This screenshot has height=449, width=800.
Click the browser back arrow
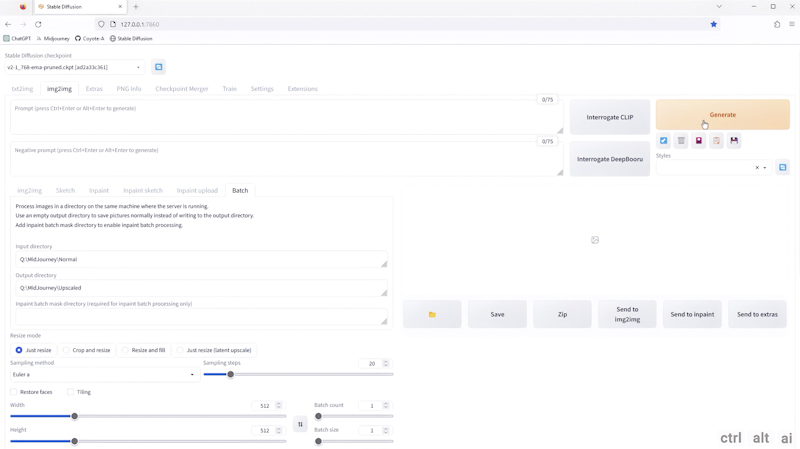(8, 24)
